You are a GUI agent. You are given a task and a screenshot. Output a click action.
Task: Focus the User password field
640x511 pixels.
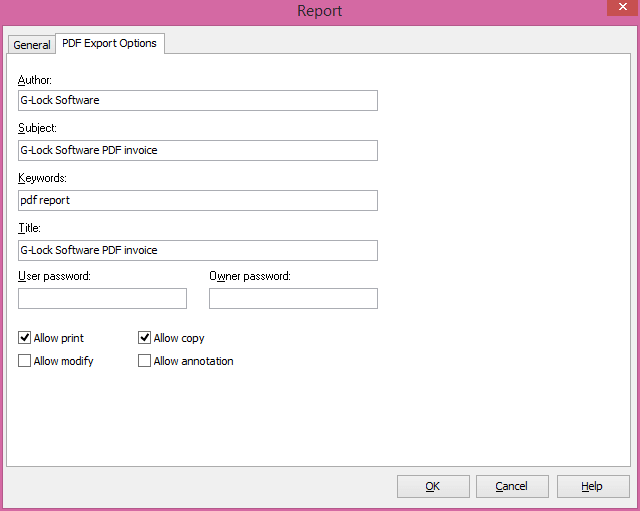[102, 298]
